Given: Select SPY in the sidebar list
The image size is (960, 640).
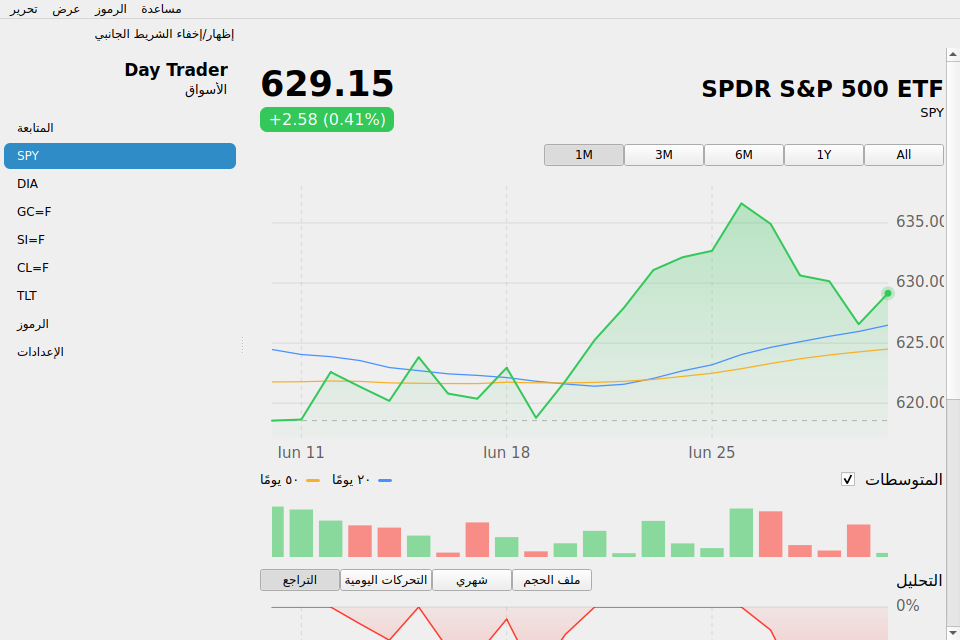Looking at the screenshot, I should coord(120,156).
